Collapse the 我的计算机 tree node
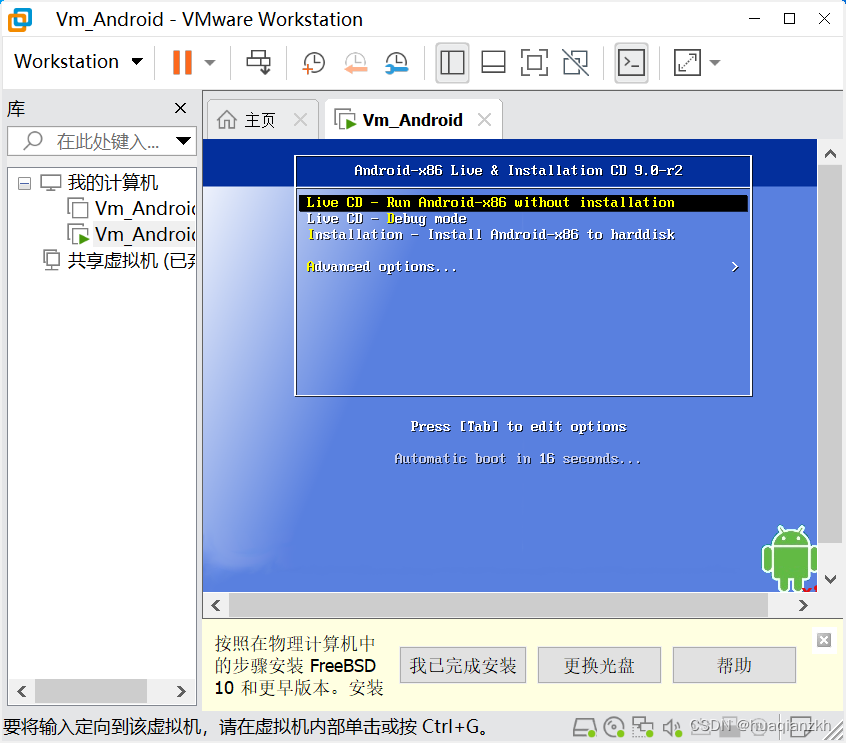The height and width of the screenshot is (743, 846). (x=22, y=182)
